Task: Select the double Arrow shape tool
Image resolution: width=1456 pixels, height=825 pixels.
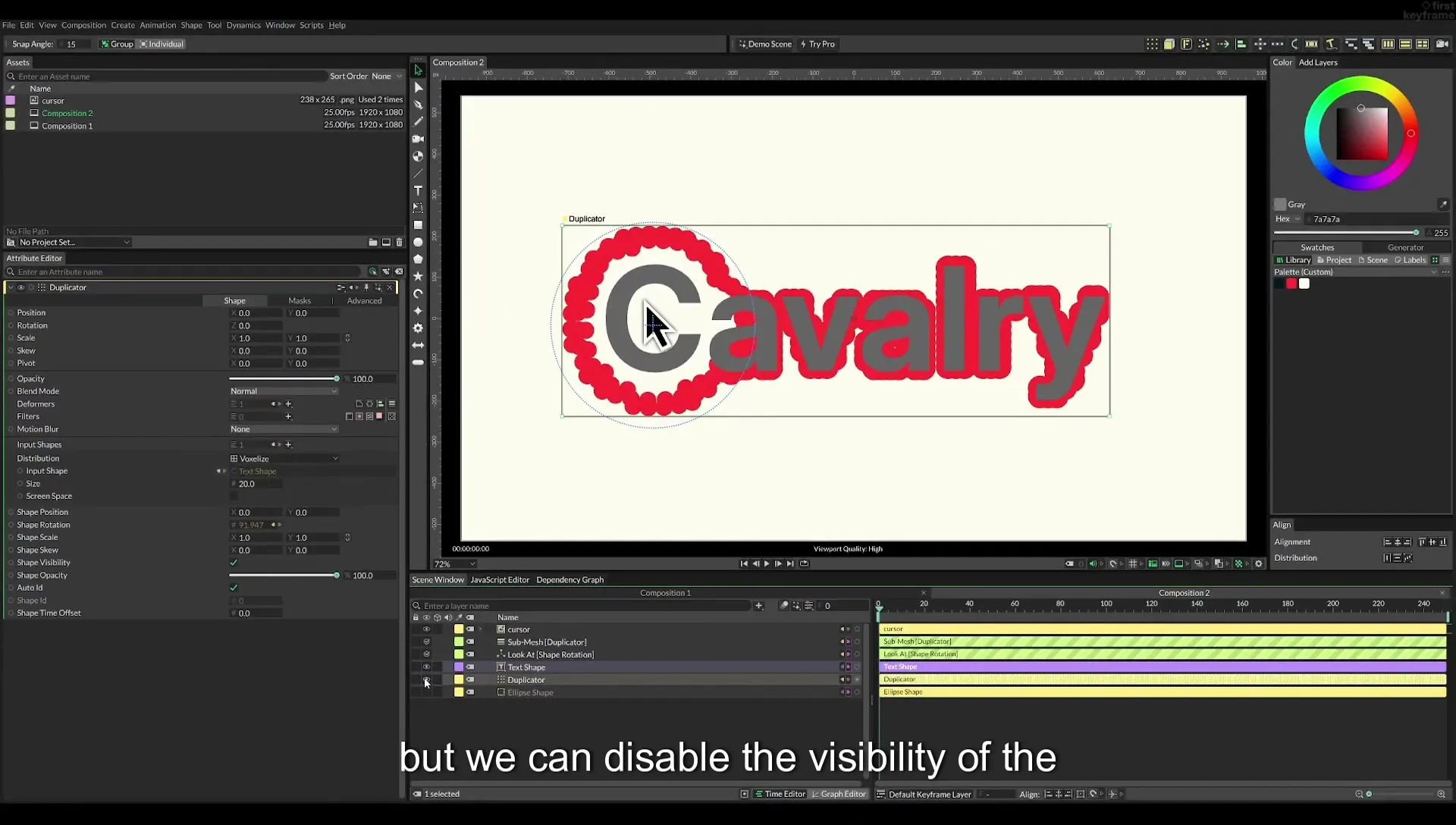Action: pos(418,345)
